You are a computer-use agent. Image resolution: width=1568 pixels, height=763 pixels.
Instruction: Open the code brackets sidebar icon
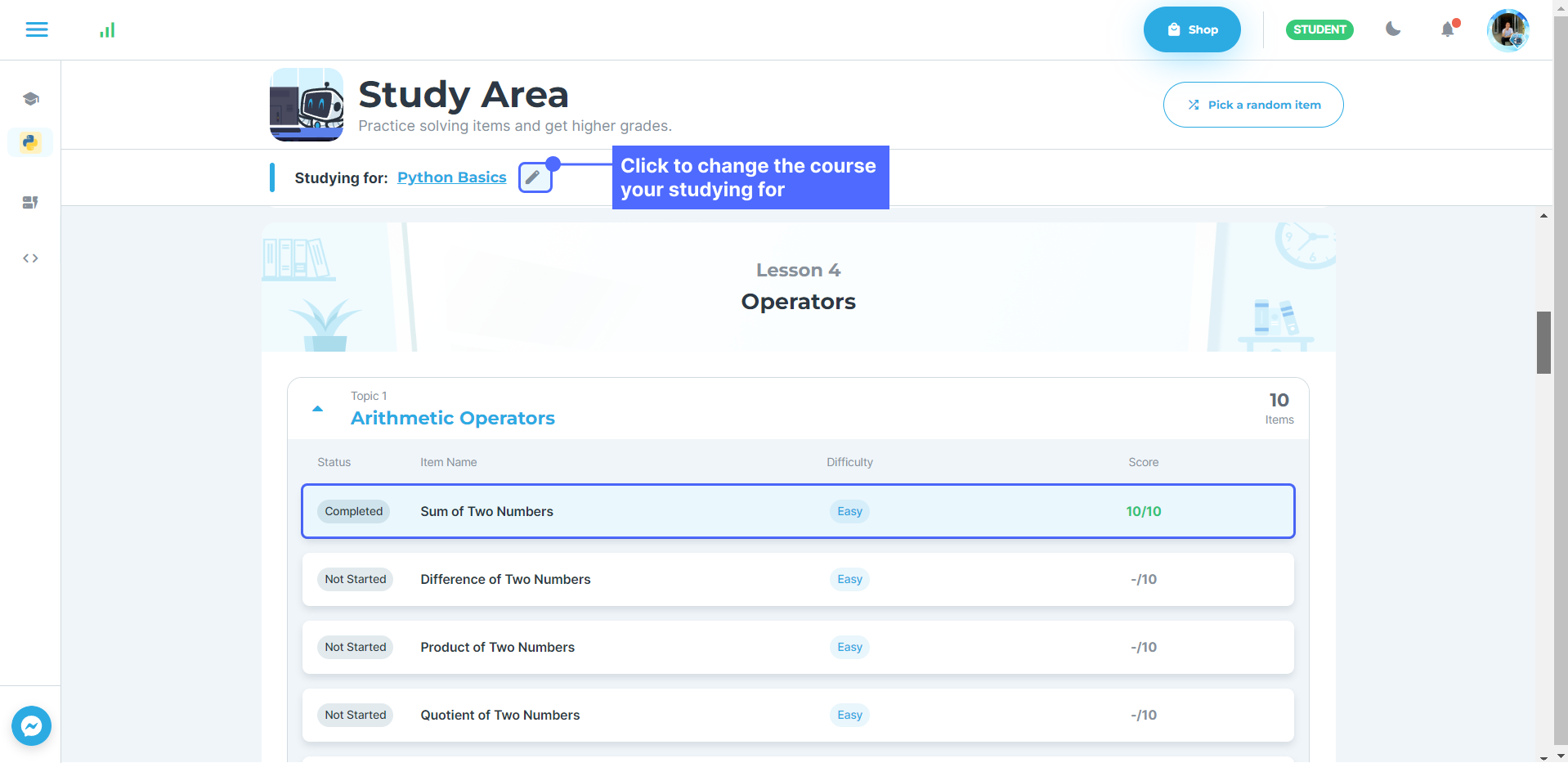point(30,258)
